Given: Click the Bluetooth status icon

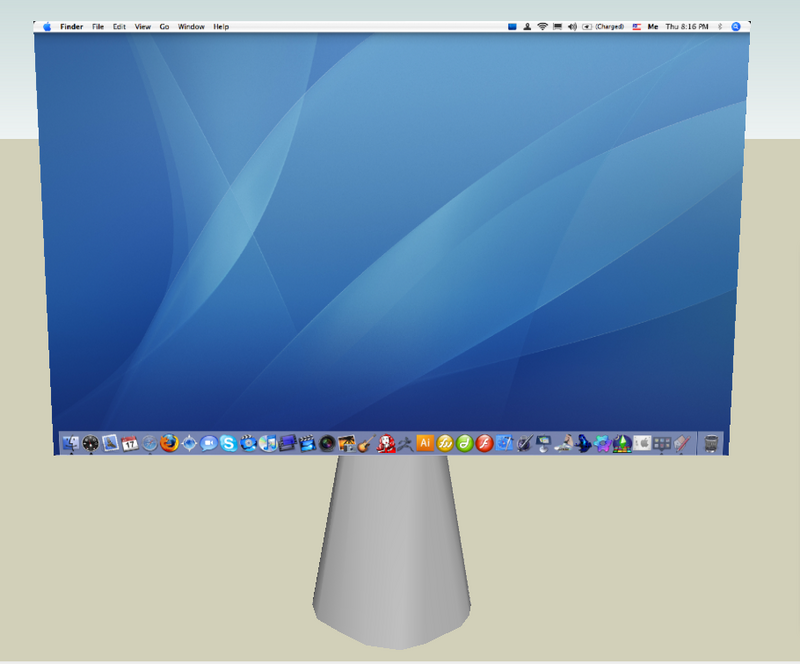Looking at the screenshot, I should pos(720,27).
